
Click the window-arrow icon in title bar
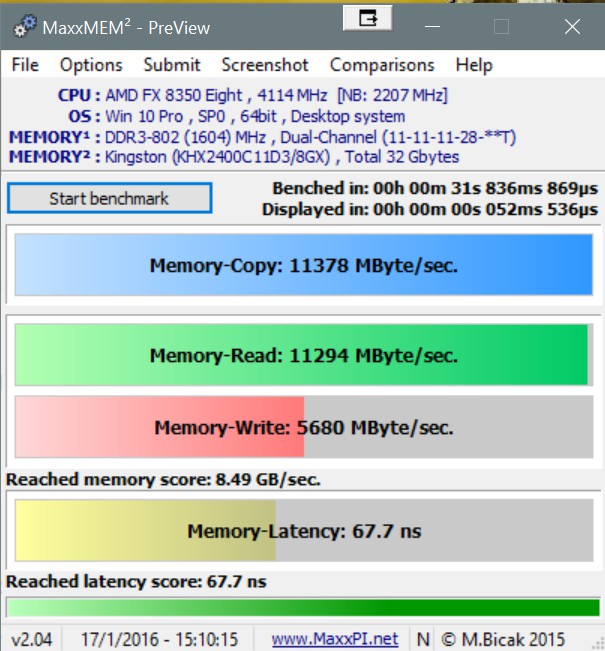tap(367, 18)
